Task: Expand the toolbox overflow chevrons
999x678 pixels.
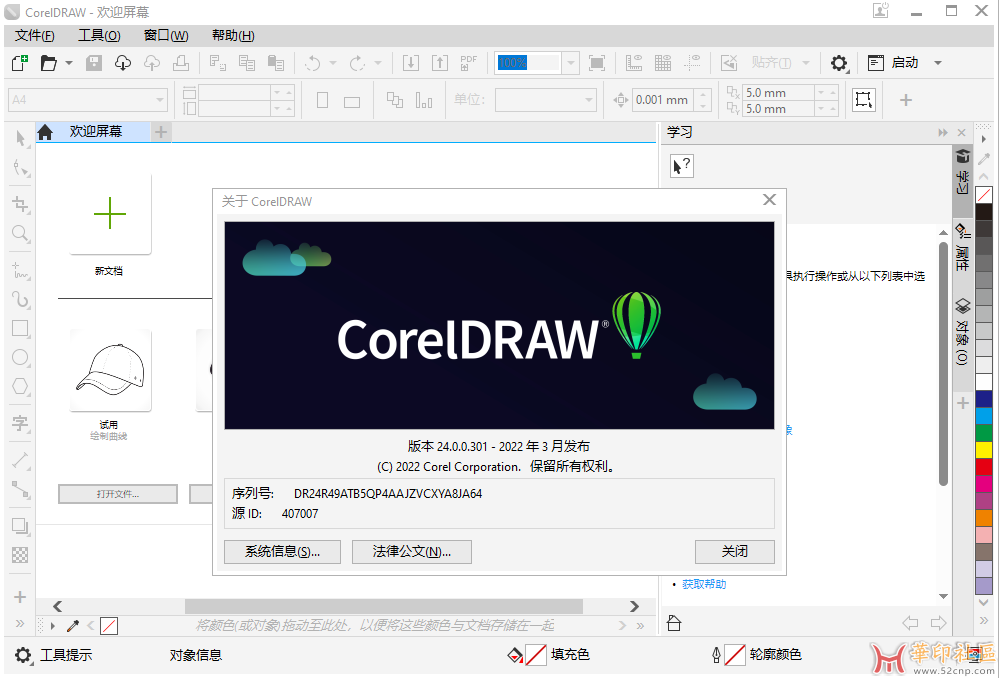Action: (x=20, y=623)
